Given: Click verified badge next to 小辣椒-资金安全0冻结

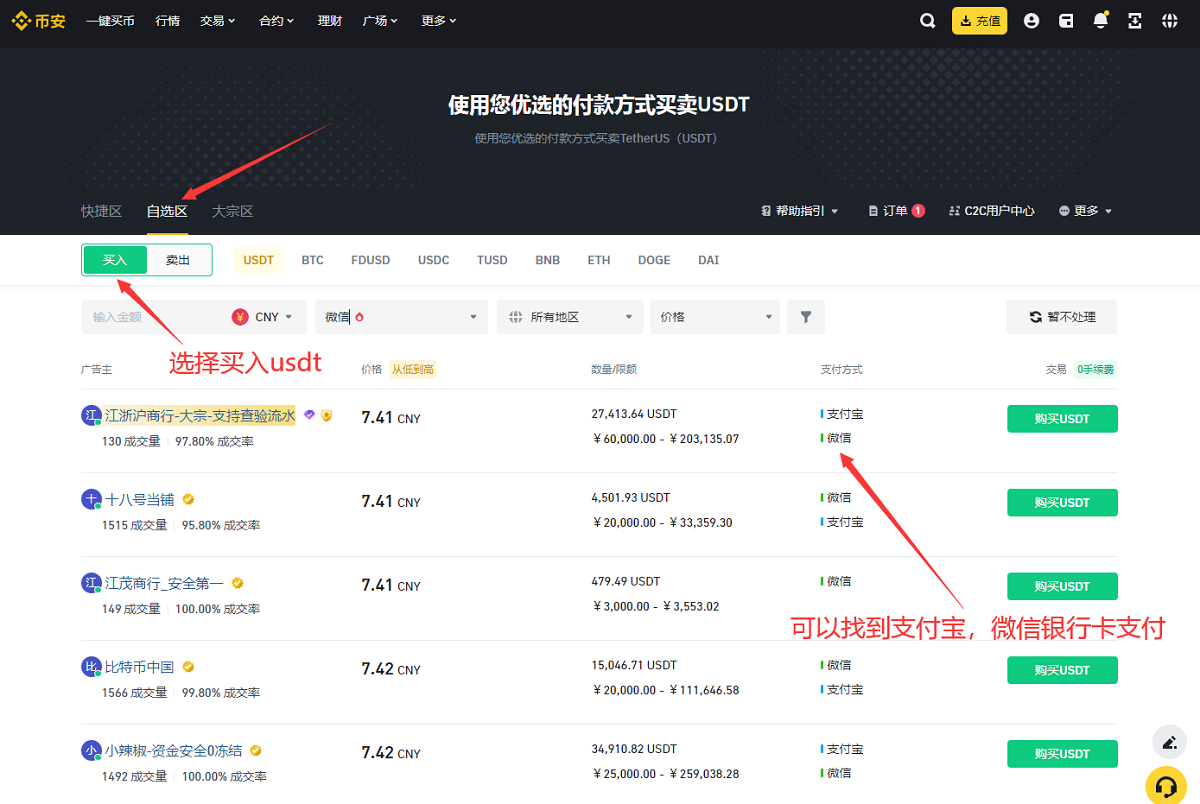Looking at the screenshot, I should click(256, 751).
